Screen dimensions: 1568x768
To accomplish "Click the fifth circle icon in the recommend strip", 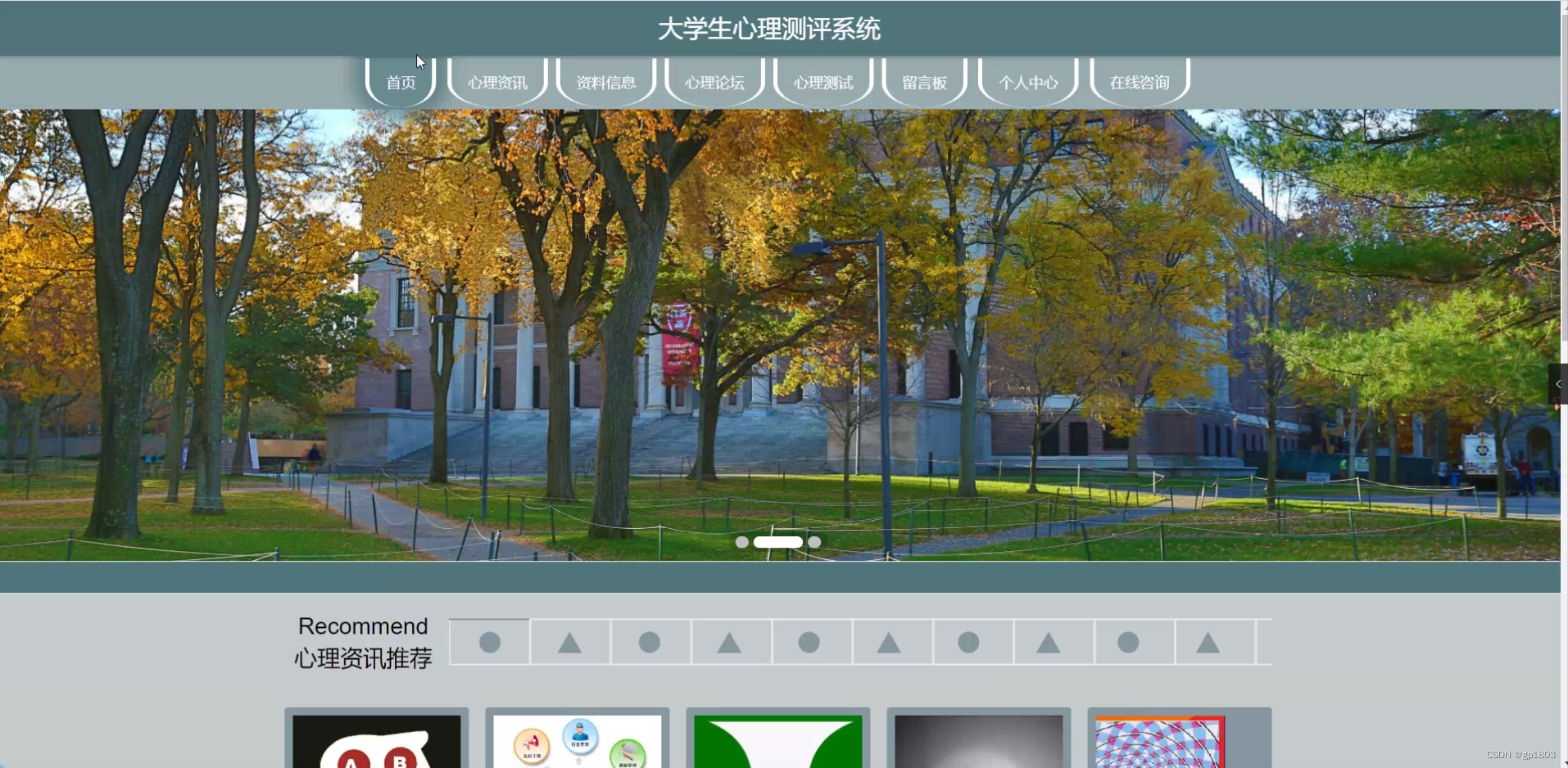I will pos(1128,643).
